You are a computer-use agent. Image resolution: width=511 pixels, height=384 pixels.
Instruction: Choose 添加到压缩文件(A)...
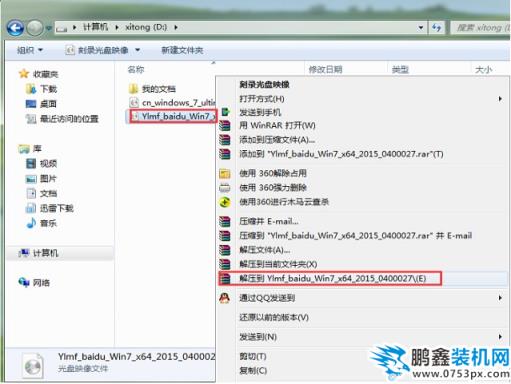[277, 140]
